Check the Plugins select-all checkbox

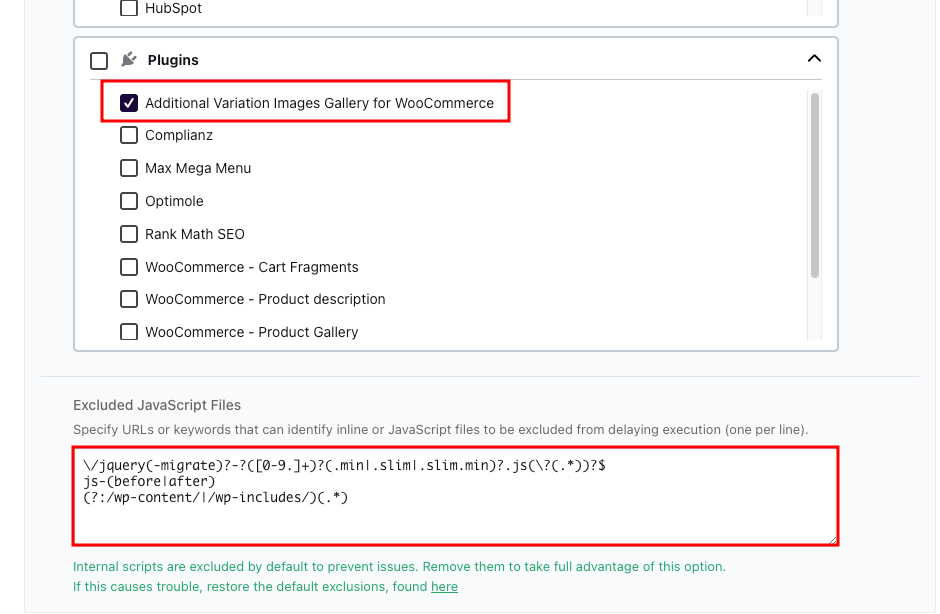(x=99, y=61)
